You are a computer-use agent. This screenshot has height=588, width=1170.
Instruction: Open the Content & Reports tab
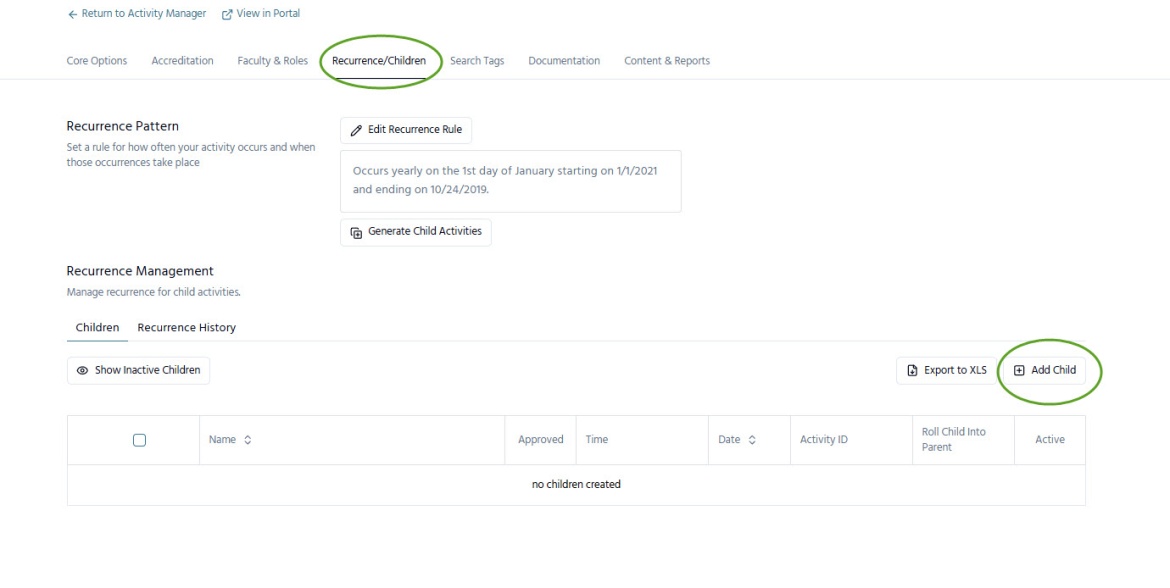[x=667, y=61]
